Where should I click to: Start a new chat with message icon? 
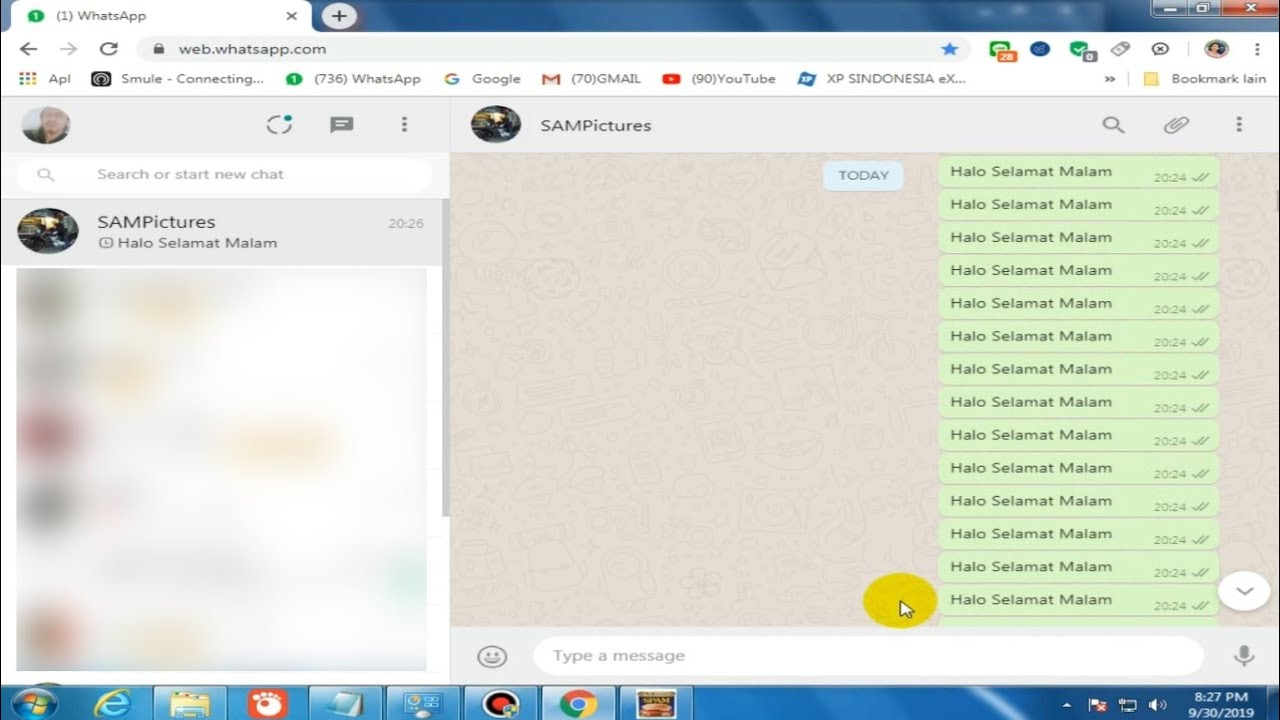(342, 124)
